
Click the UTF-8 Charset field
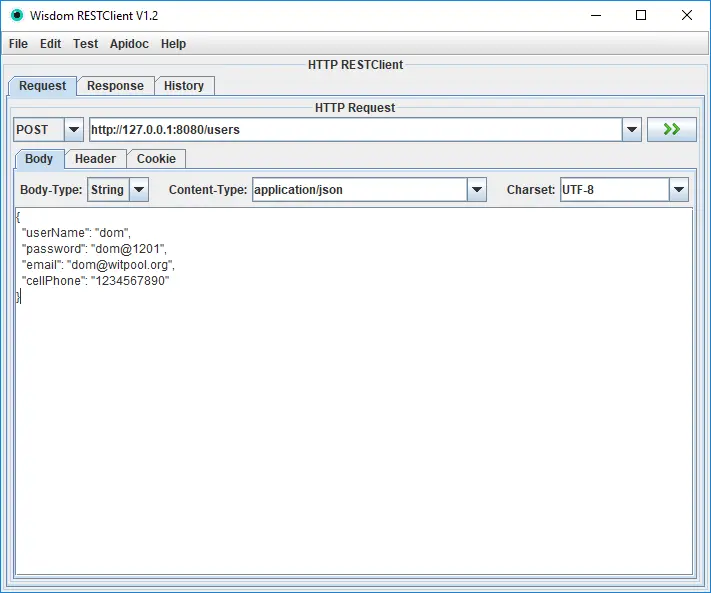[x=615, y=190]
